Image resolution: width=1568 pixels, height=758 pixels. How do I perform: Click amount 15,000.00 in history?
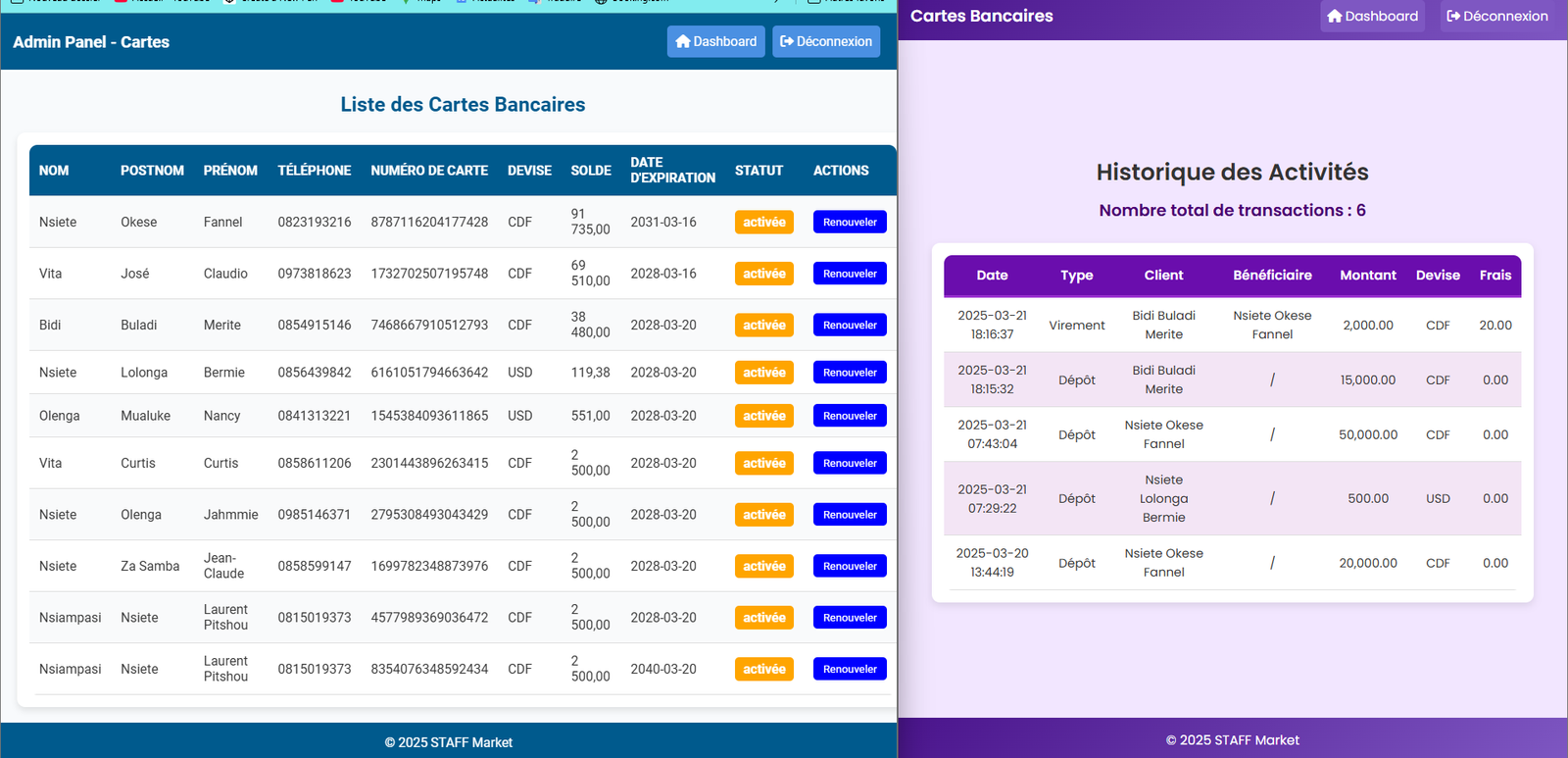click(1368, 380)
